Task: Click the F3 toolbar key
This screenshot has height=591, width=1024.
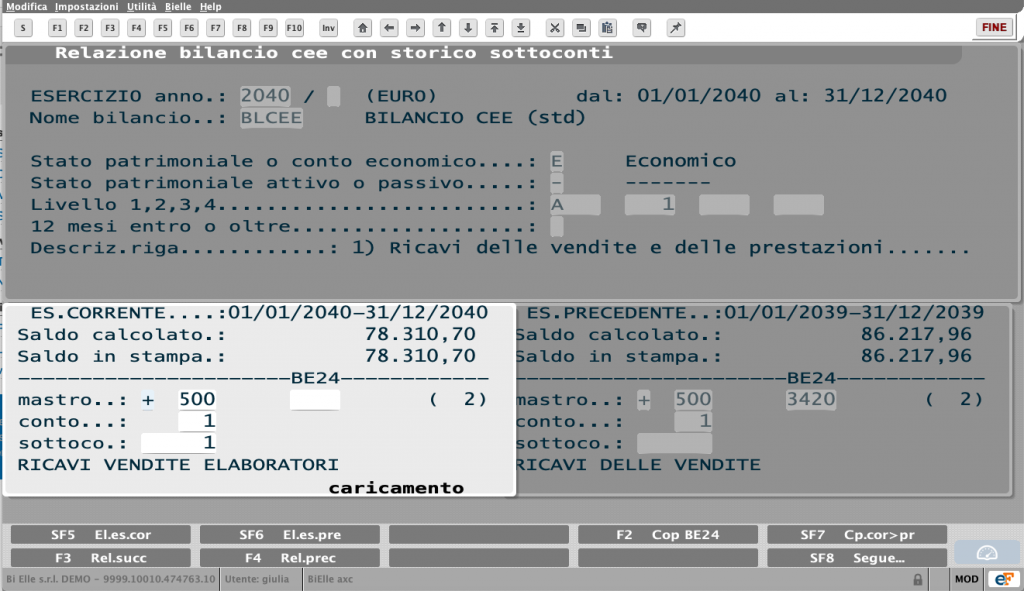Action: click(x=110, y=28)
